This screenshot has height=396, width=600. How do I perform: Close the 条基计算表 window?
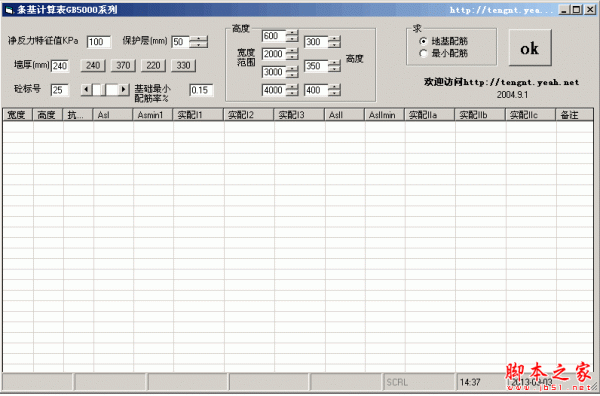[590, 10]
